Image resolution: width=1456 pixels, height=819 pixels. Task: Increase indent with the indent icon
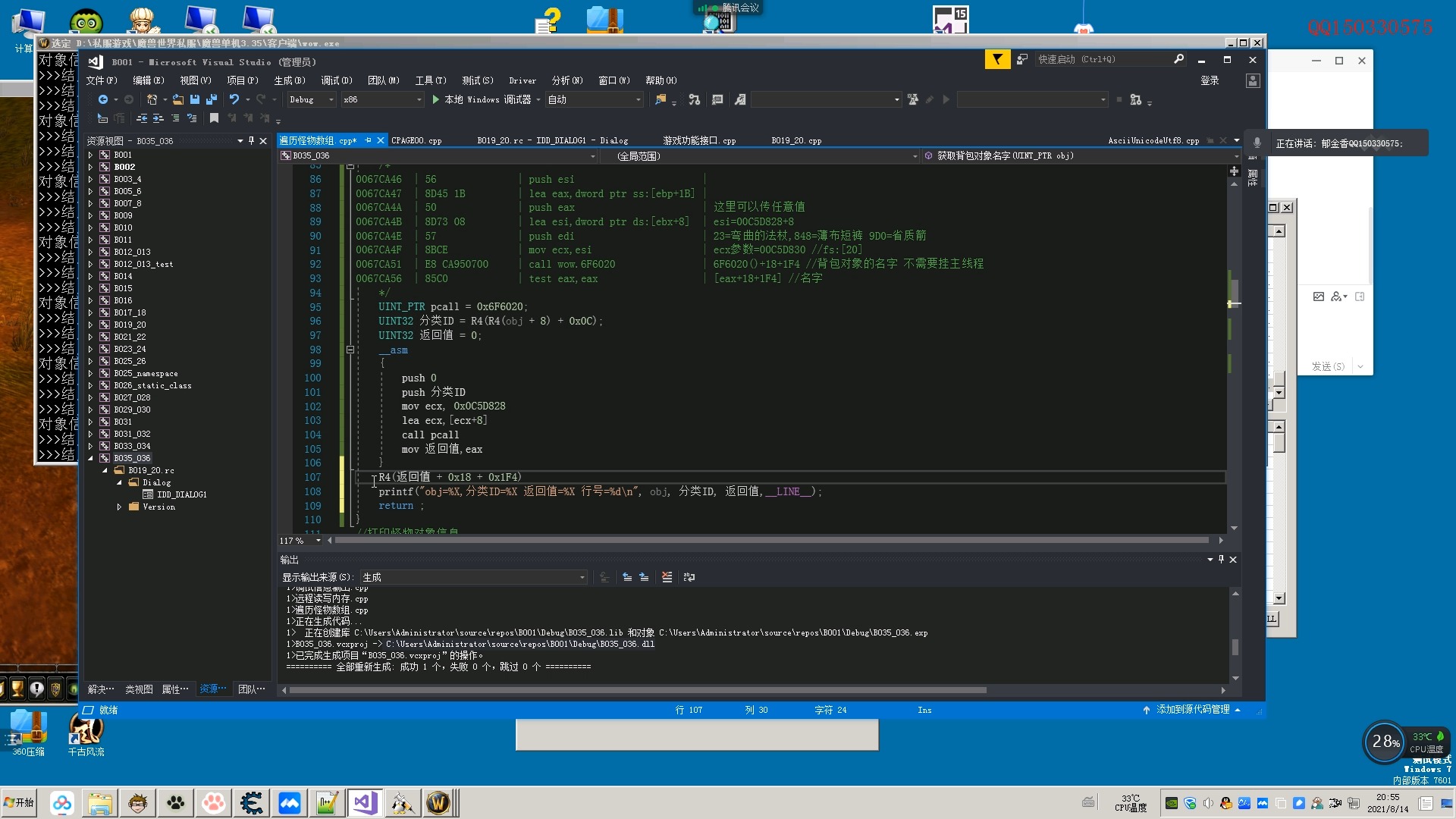(158, 118)
